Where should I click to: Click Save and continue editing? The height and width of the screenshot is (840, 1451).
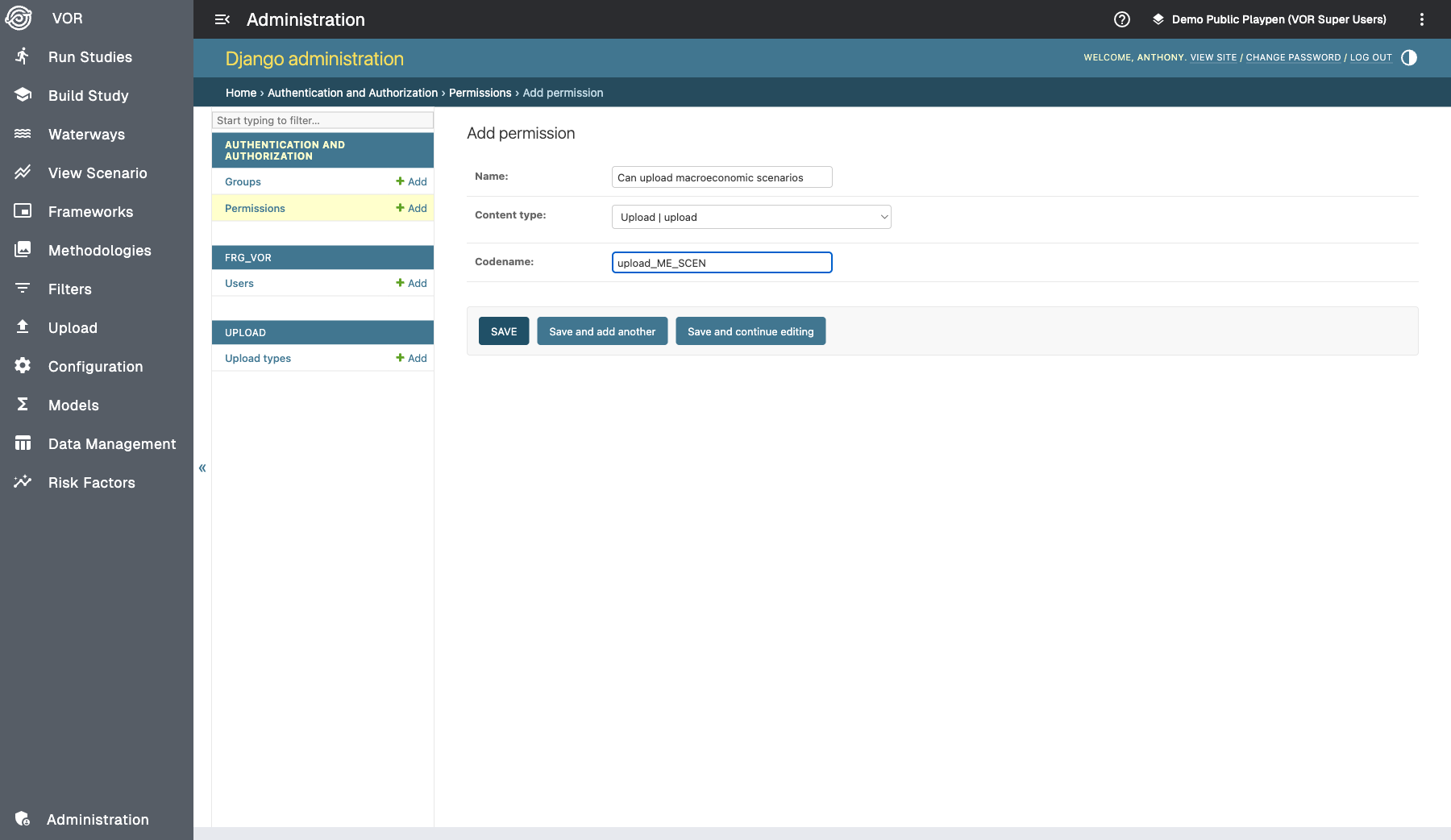750,331
